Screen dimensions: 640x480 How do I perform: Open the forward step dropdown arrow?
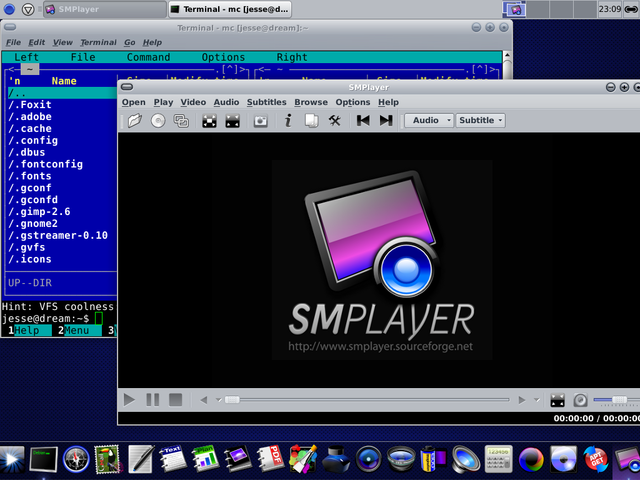tap(537, 400)
